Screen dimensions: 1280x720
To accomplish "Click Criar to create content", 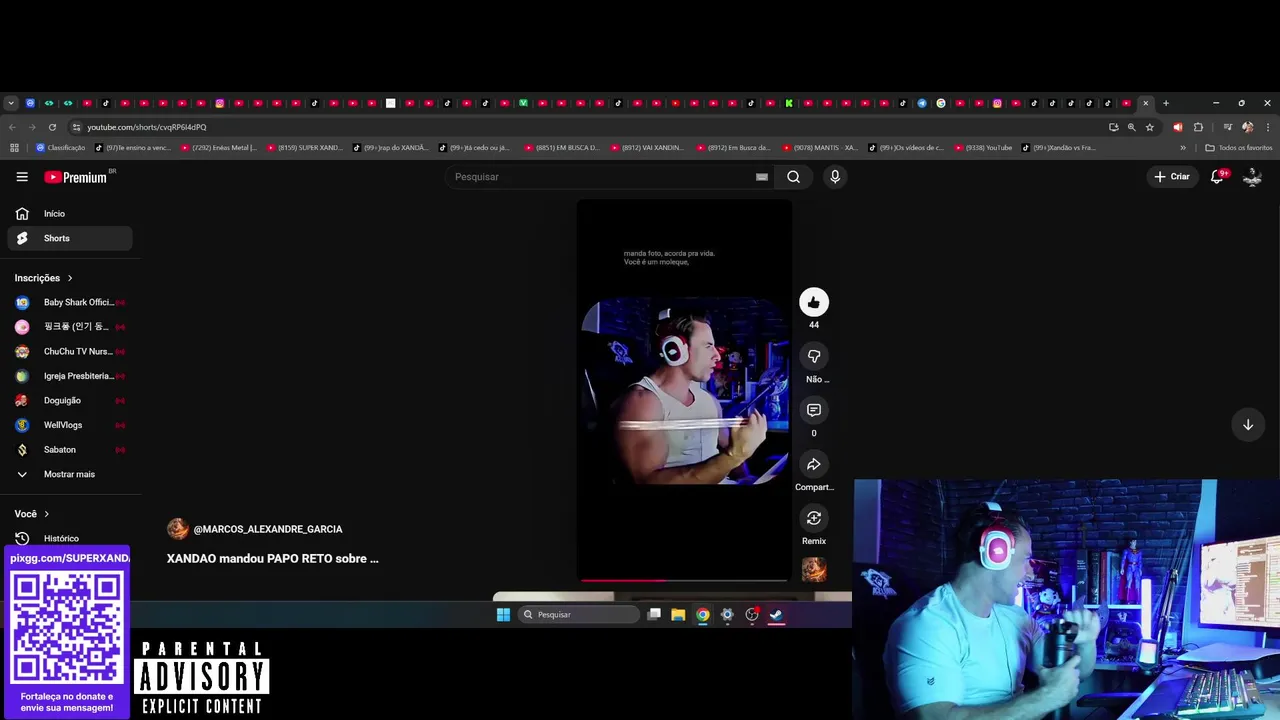I will [x=1172, y=177].
